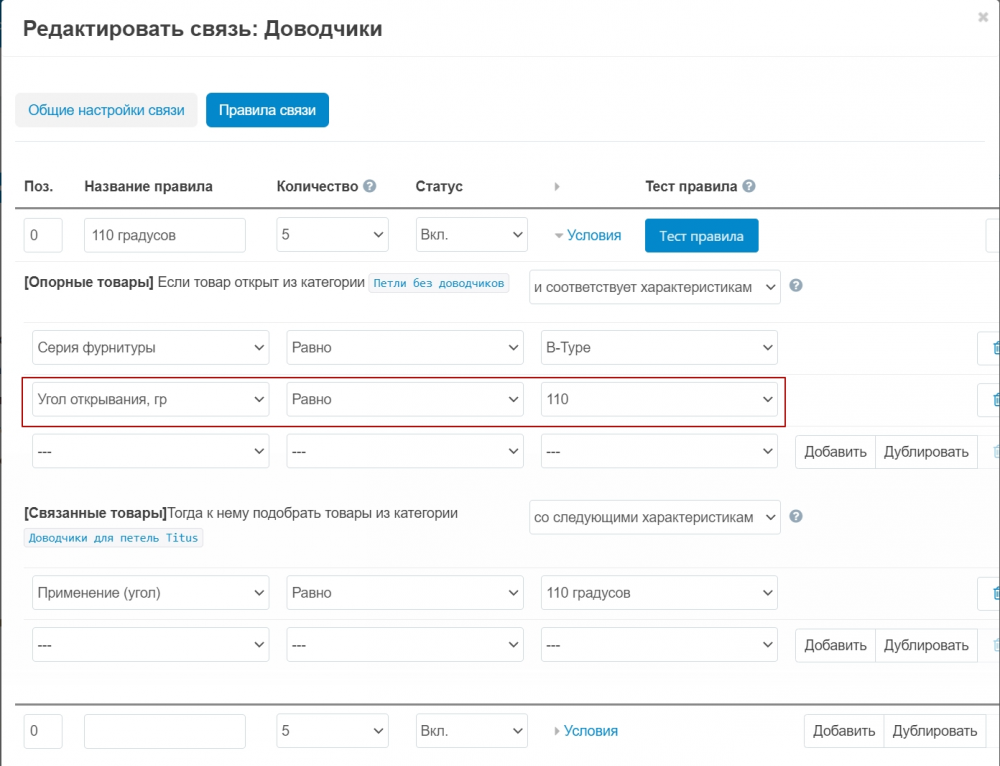Open the B-Type value dropdown

point(659,348)
